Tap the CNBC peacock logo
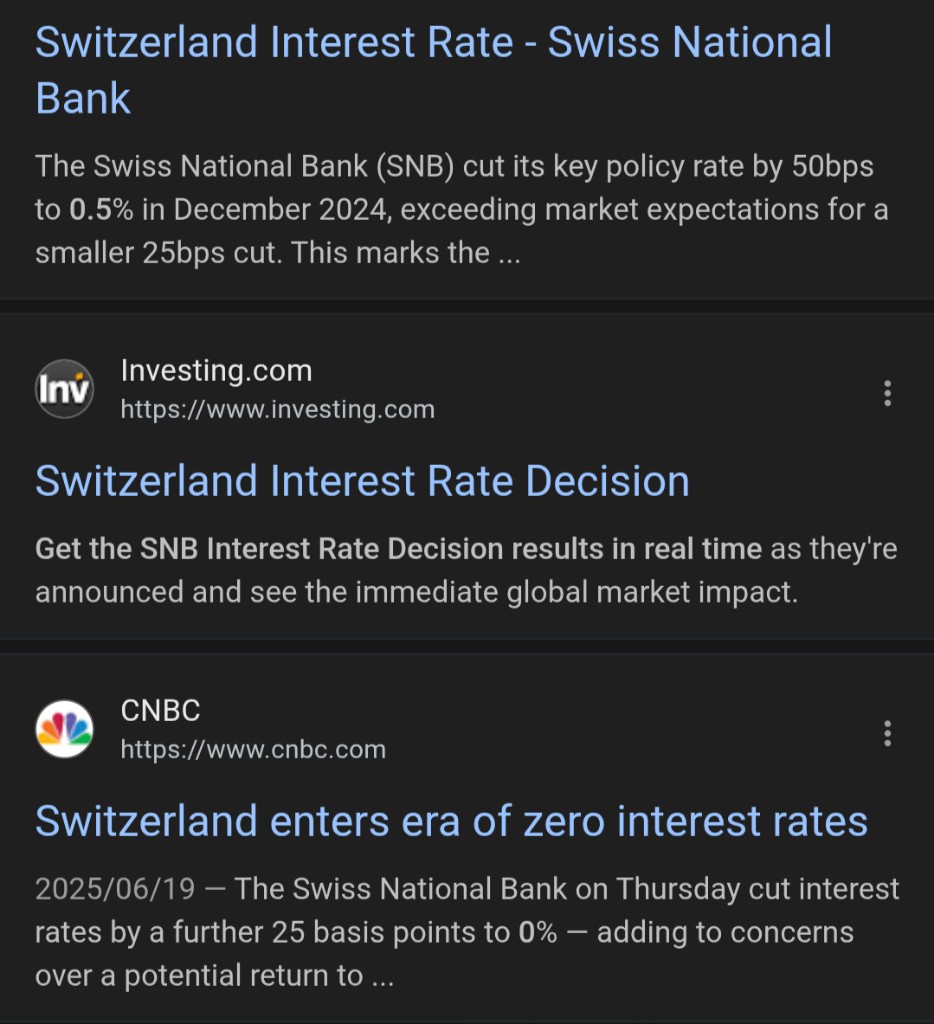The height and width of the screenshot is (1024, 934). point(64,729)
